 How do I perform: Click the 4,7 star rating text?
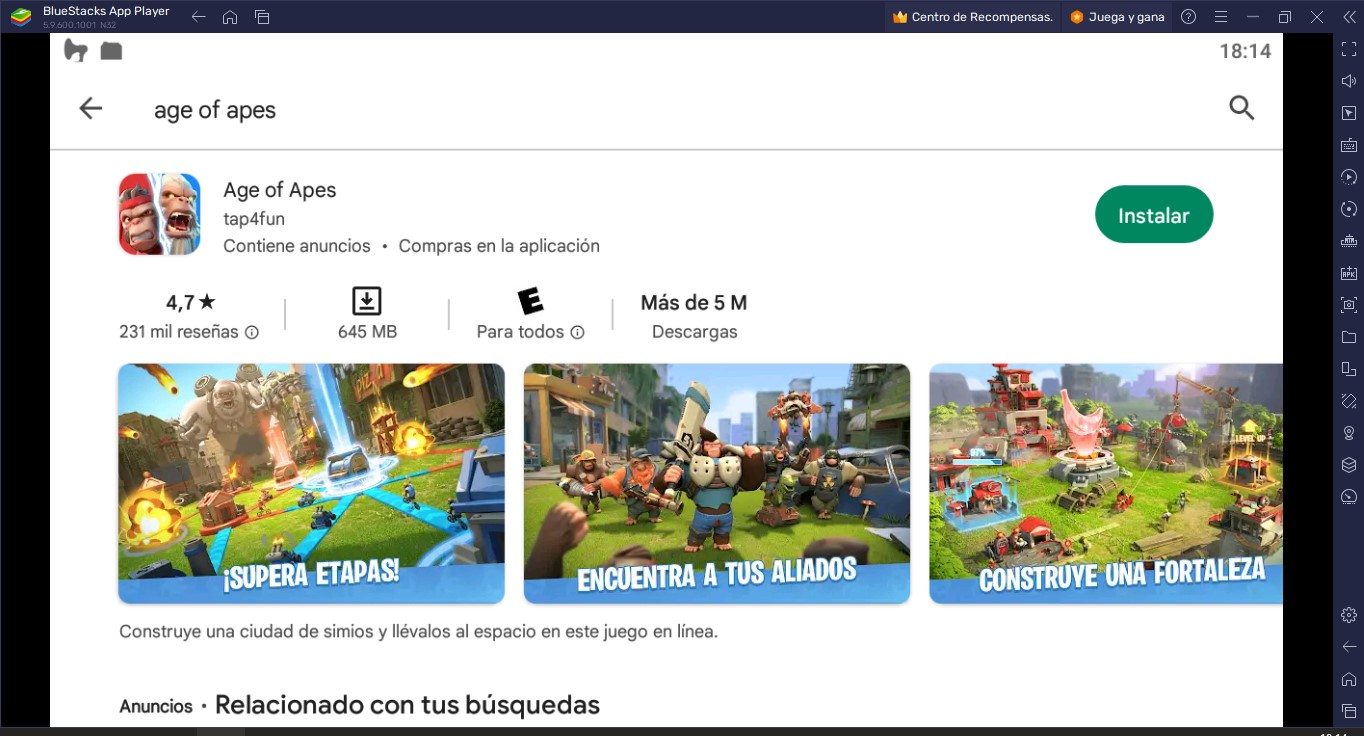pyautogui.click(x=190, y=302)
